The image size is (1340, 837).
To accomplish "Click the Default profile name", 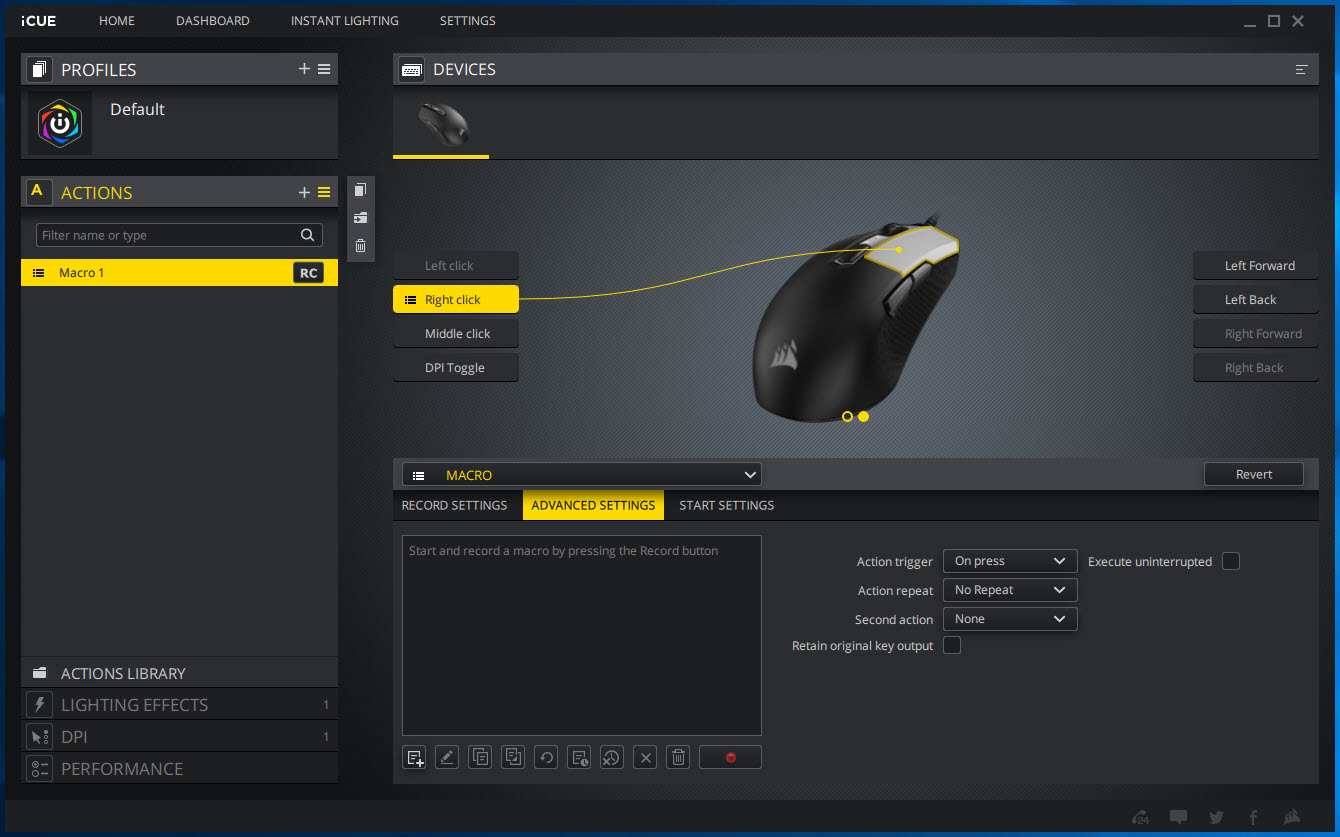I will tap(137, 109).
